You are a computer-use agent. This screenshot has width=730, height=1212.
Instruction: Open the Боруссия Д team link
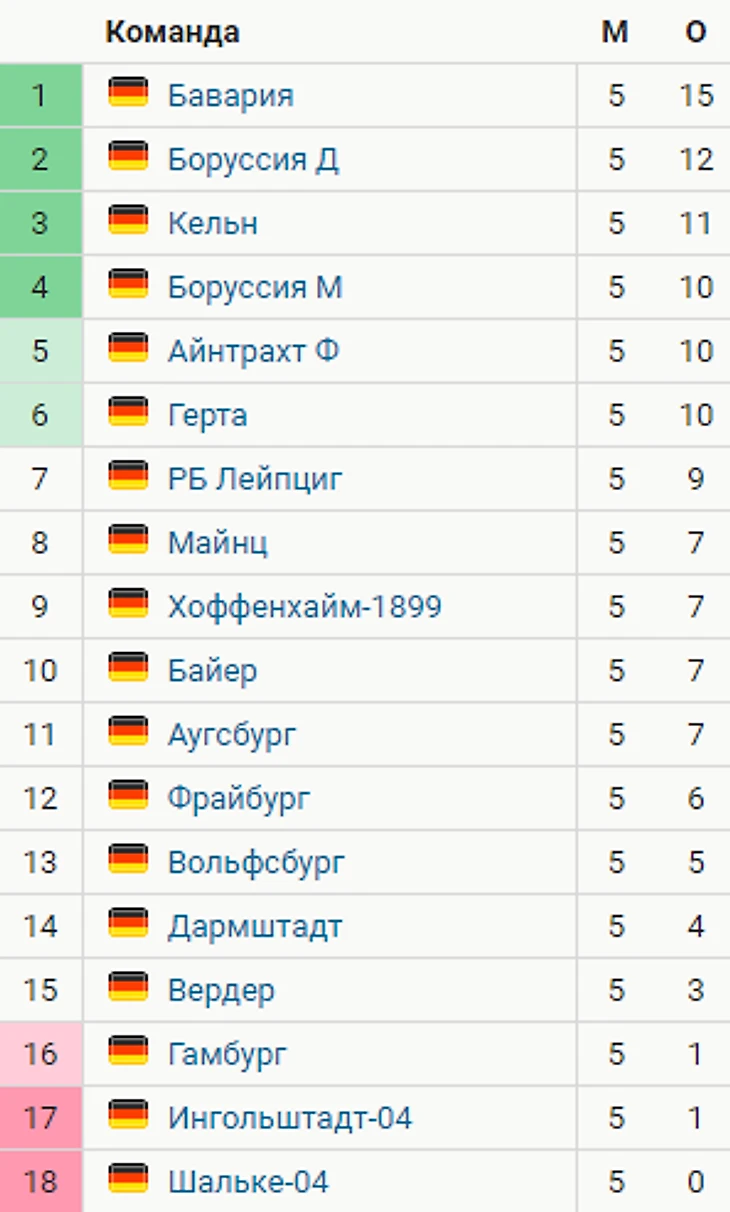(253, 159)
